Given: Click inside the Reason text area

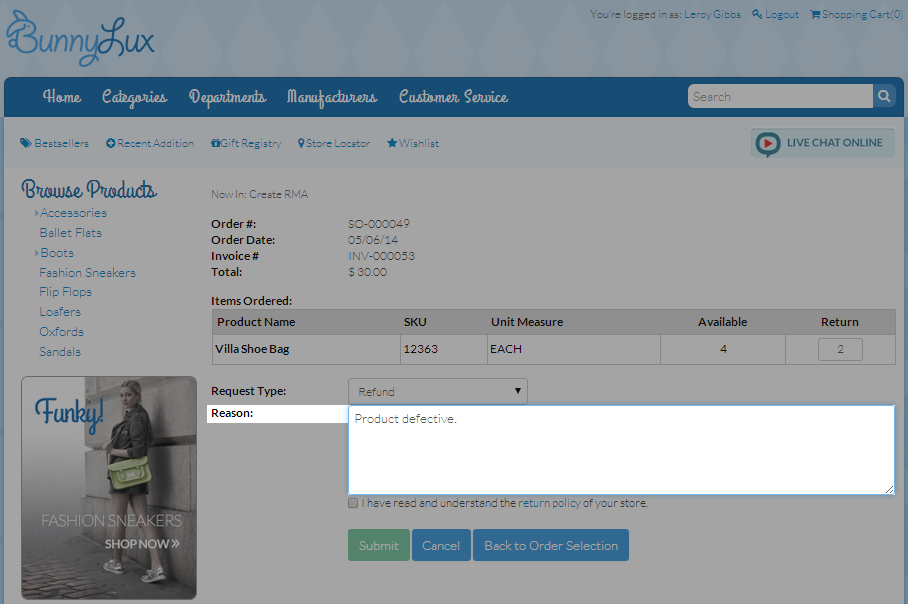Looking at the screenshot, I should 620,450.
